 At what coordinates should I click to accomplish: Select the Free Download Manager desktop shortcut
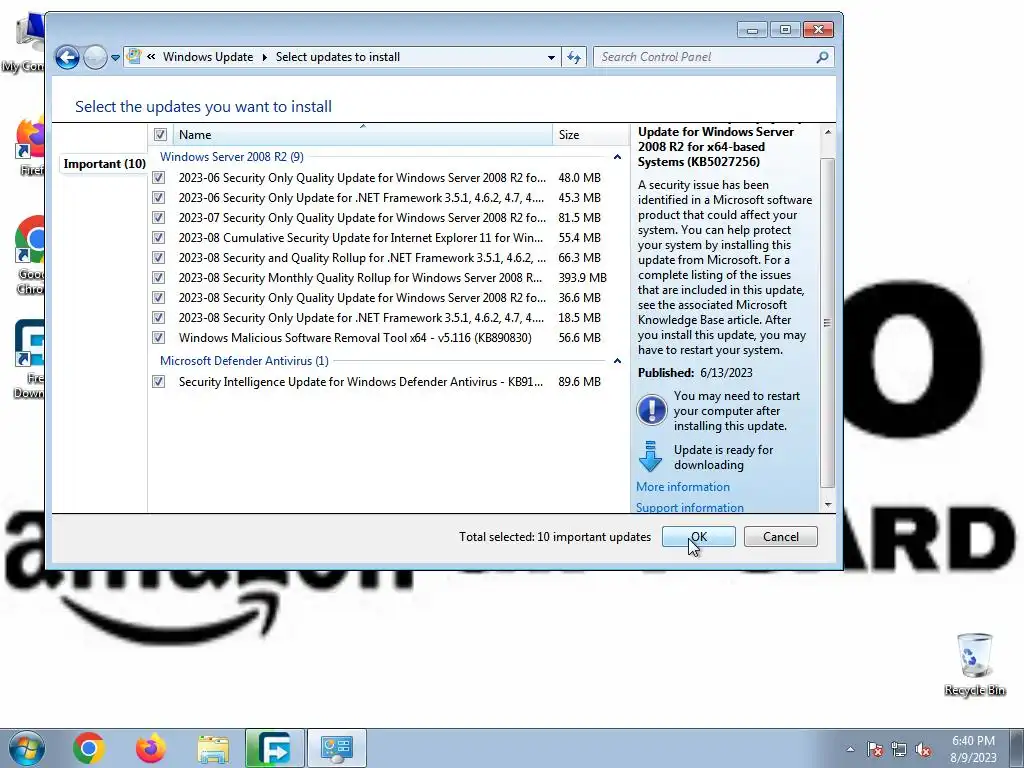[29, 359]
